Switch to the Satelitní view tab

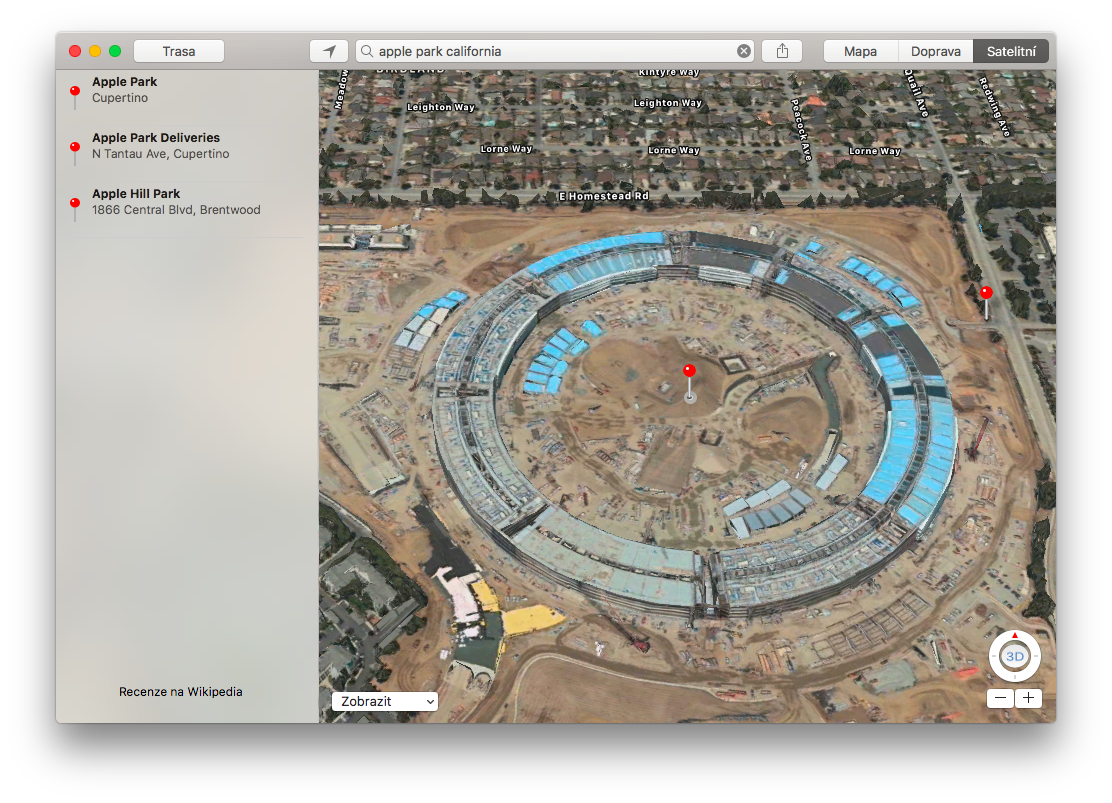click(x=1011, y=51)
